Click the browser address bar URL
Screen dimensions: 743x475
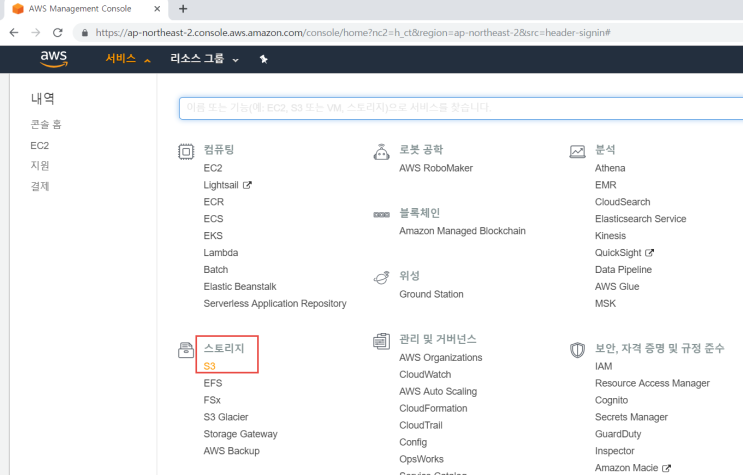(x=353, y=33)
